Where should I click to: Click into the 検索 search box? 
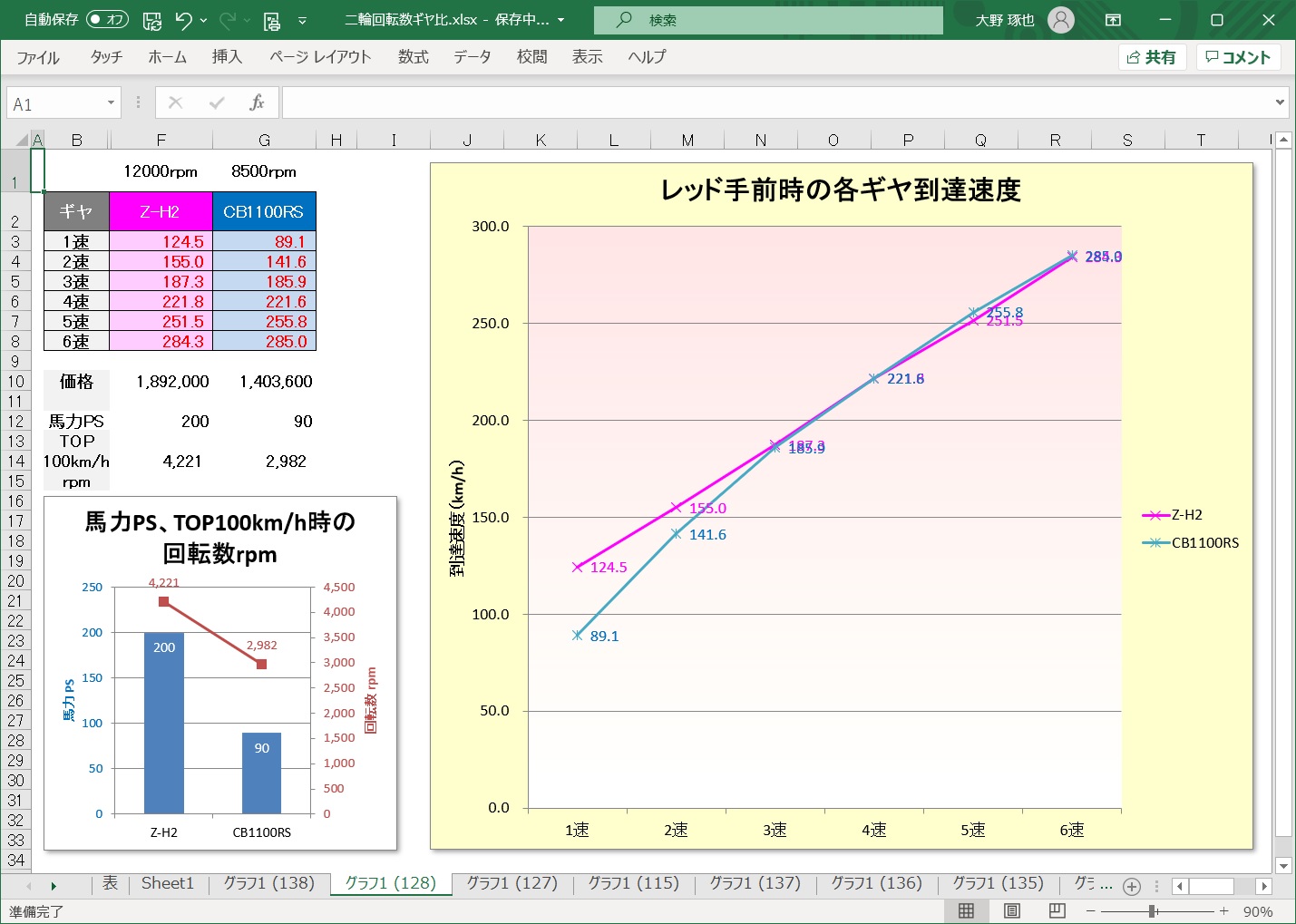[768, 20]
